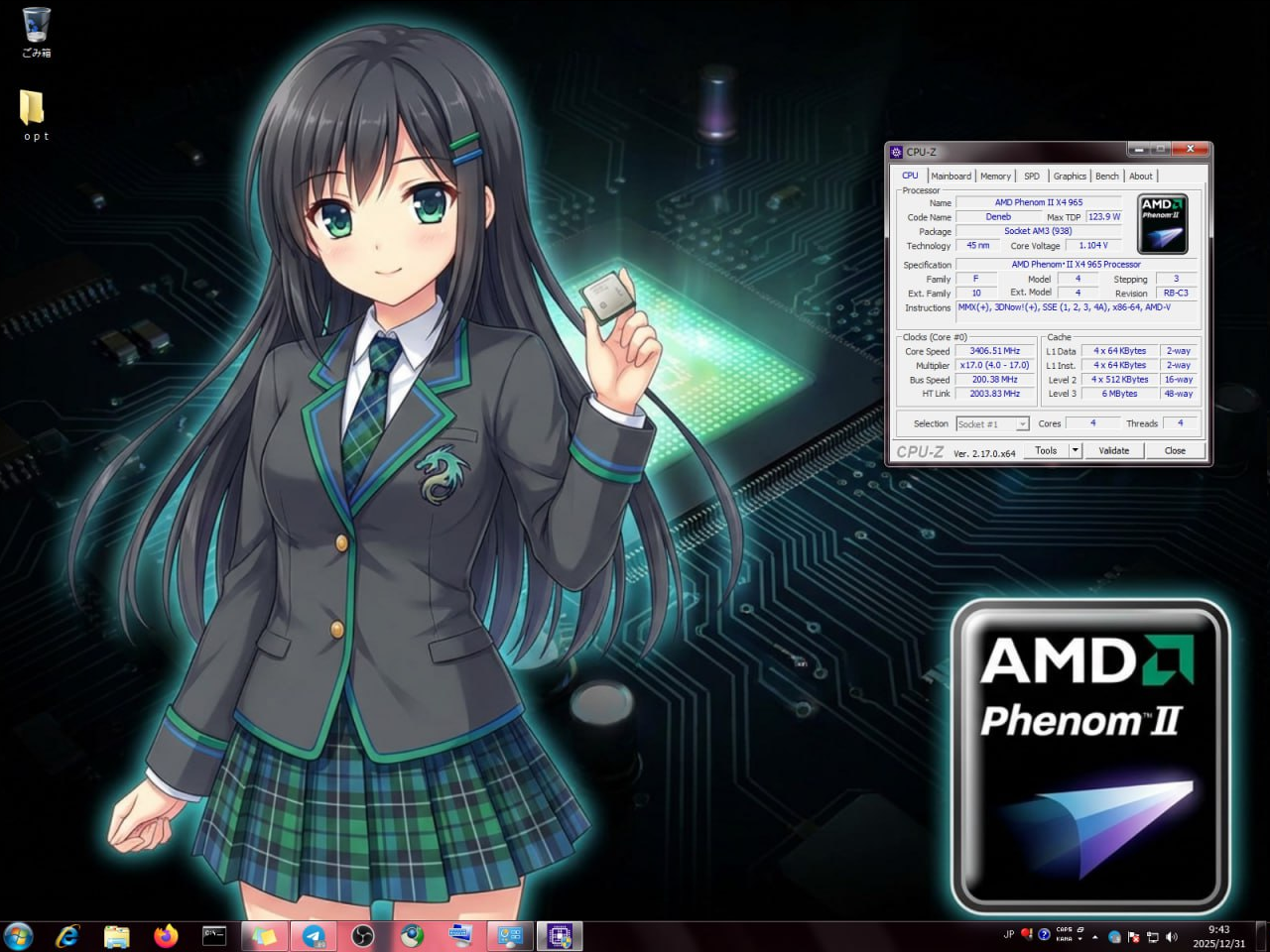
Task: Click the 'Deneb' code name value
Action: pos(998,217)
